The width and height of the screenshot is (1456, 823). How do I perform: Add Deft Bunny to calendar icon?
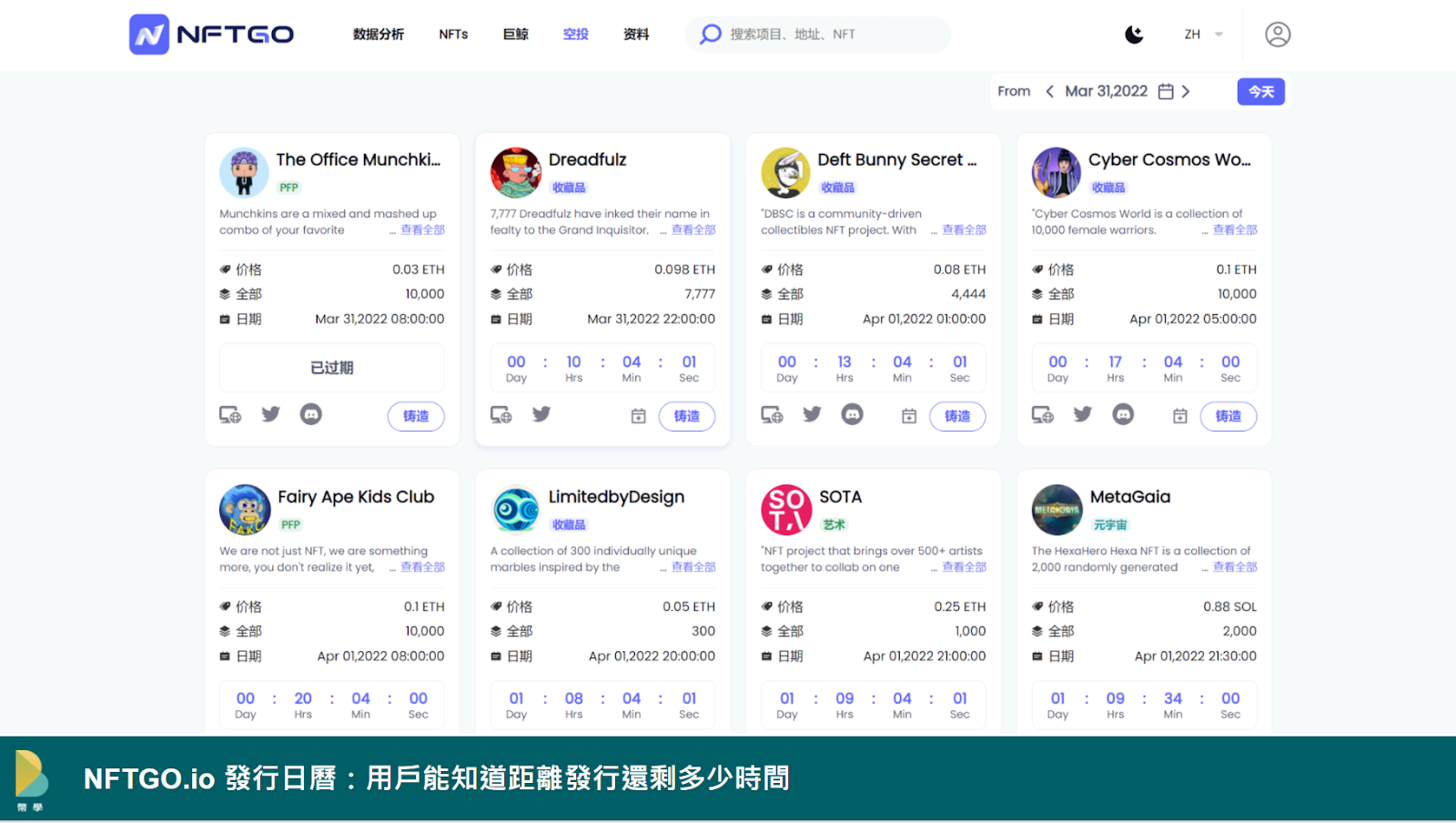pos(909,416)
